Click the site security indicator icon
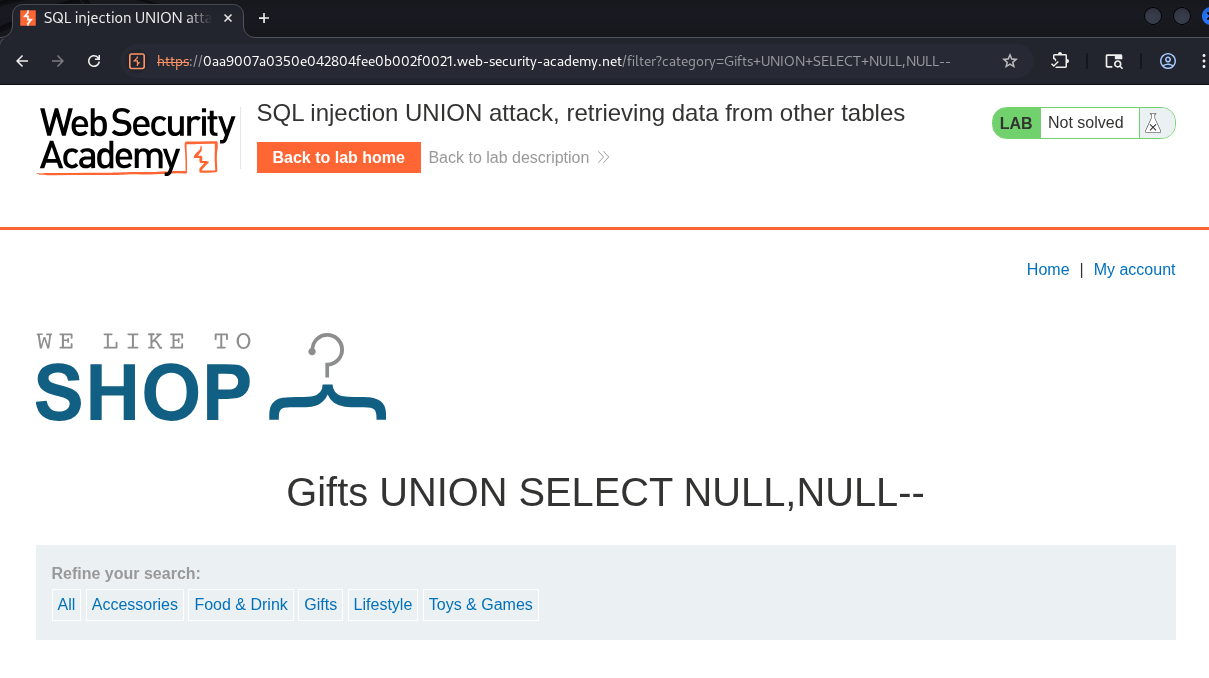Screen dimensions: 1209x678 [x=138, y=61]
